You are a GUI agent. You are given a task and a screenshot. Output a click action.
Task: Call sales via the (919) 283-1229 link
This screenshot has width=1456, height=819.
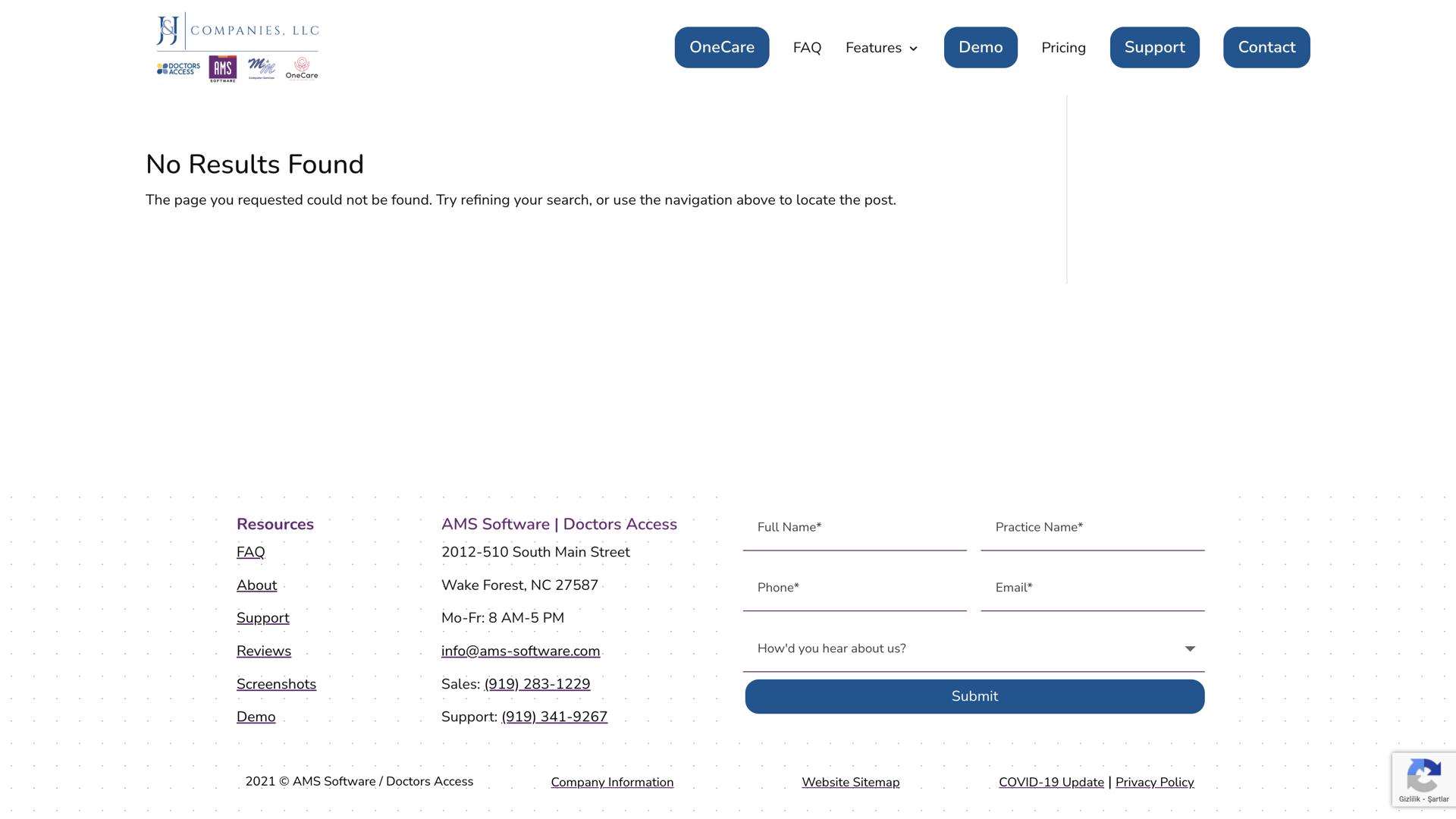536,683
